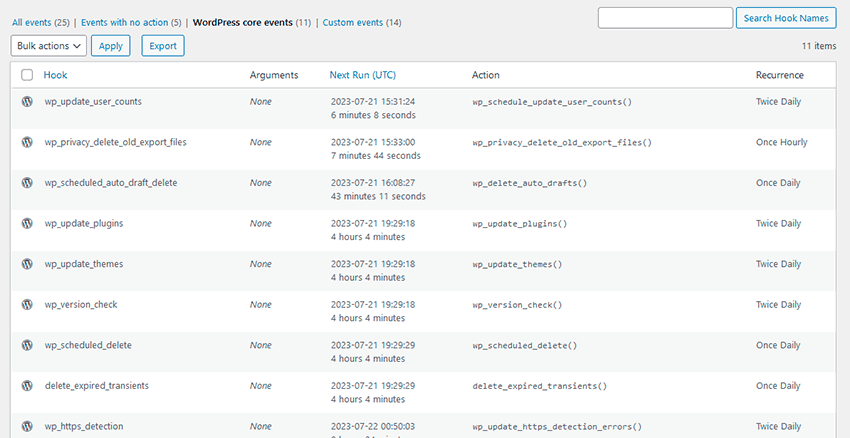Click the 11 items count label
The width and height of the screenshot is (850, 438).
pos(819,46)
